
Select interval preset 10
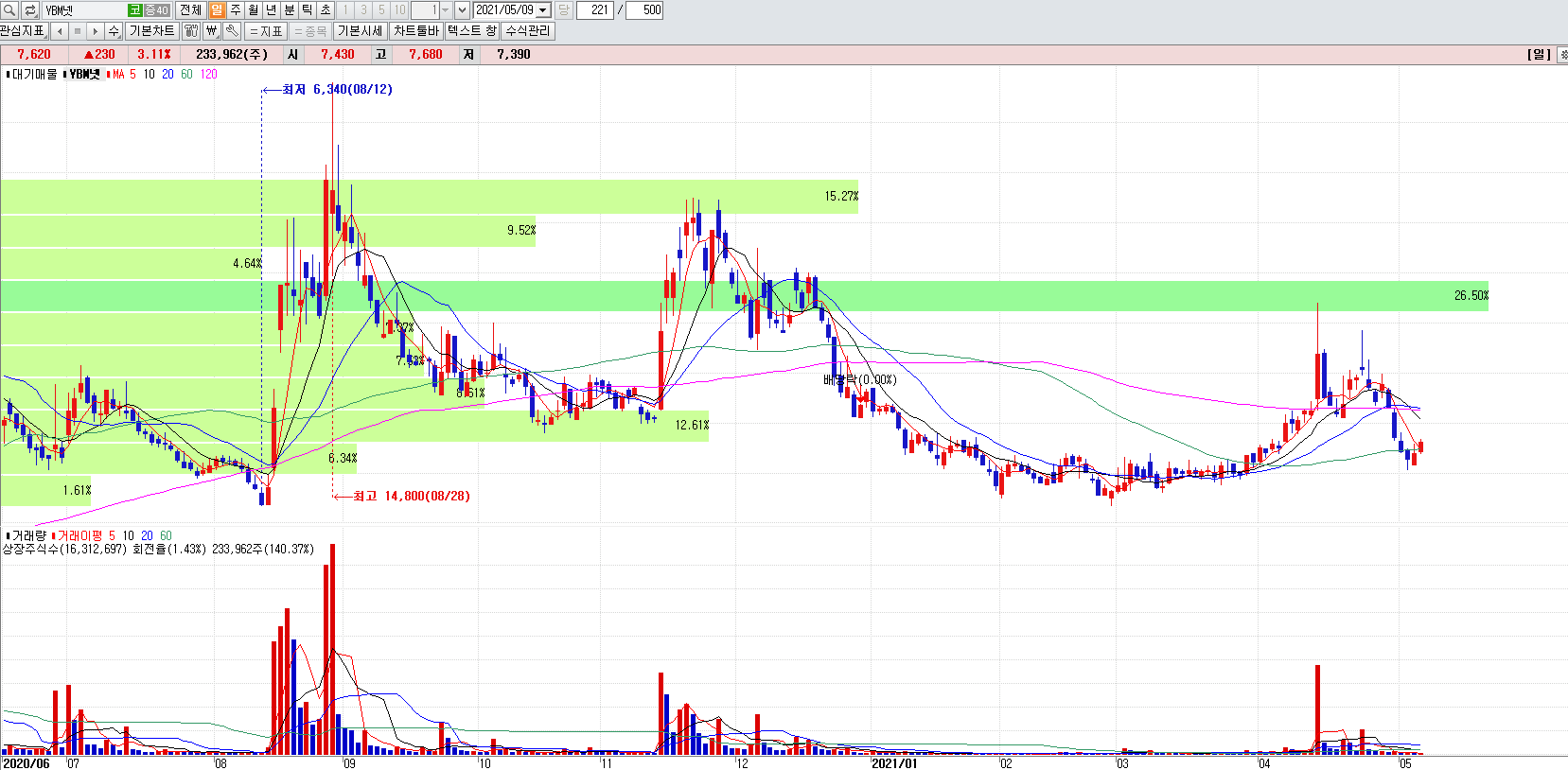coord(399,9)
